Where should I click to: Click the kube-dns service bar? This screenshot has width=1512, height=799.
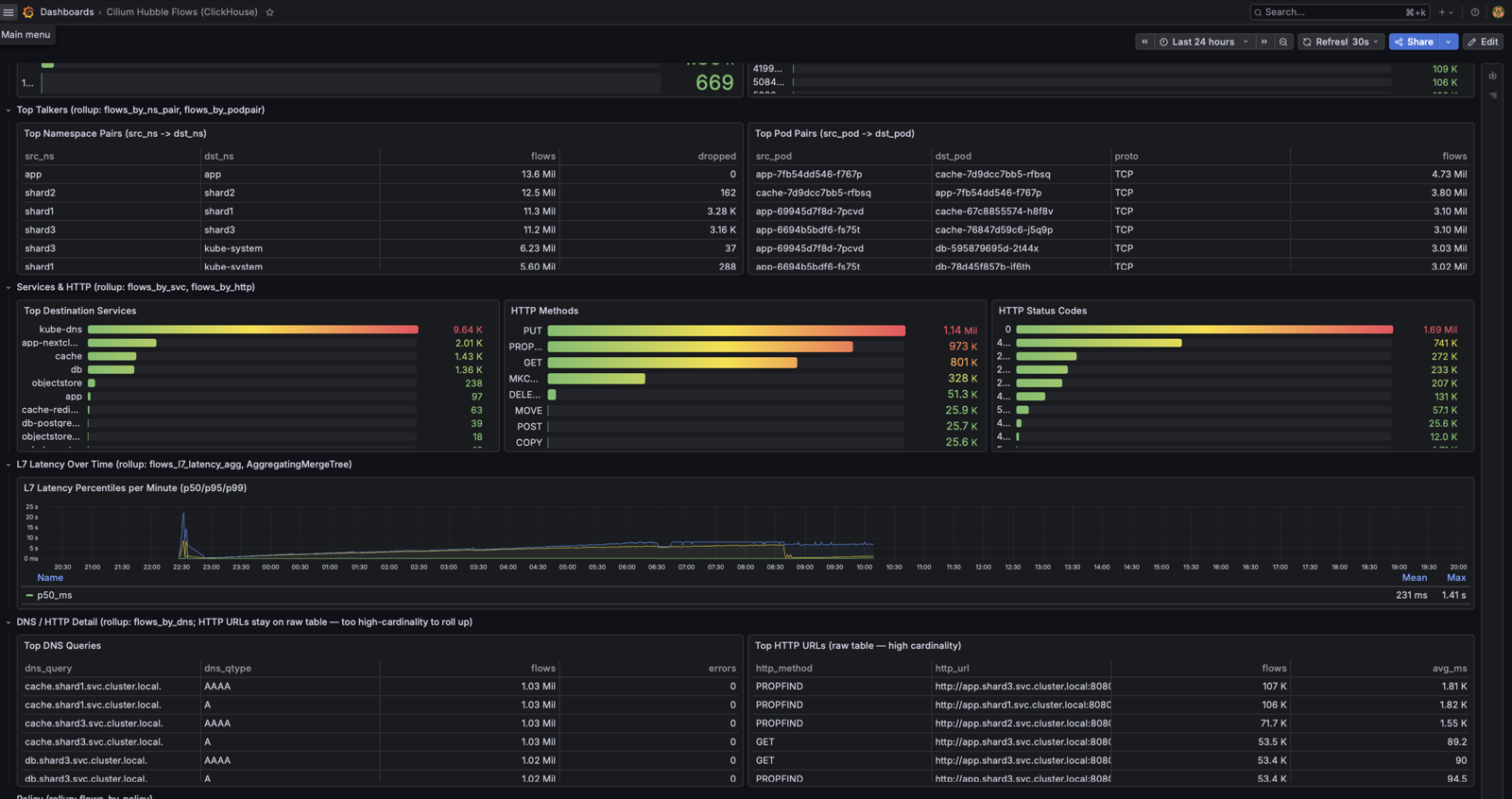tap(253, 330)
